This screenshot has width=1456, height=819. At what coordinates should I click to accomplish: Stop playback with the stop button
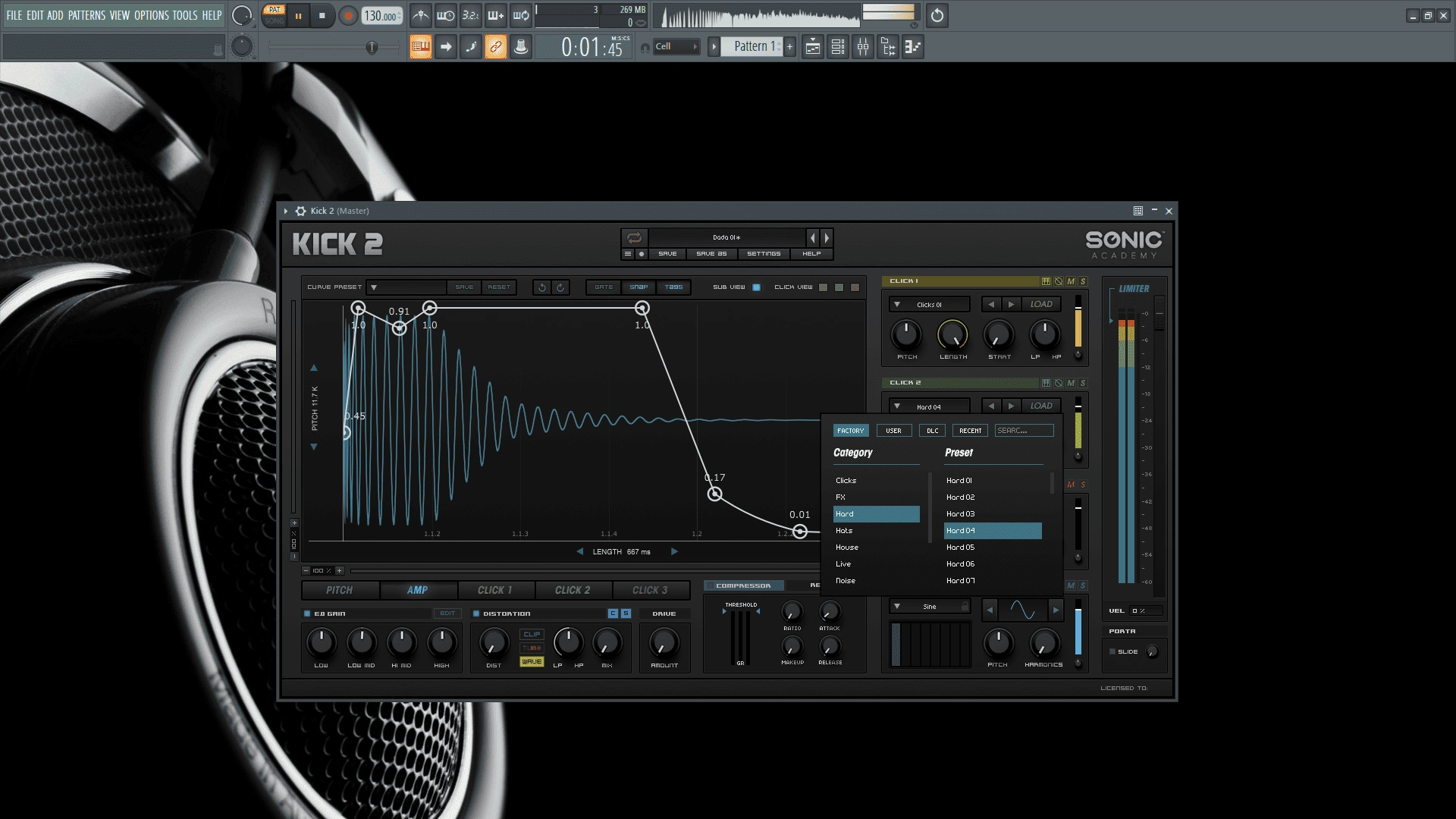coord(322,15)
